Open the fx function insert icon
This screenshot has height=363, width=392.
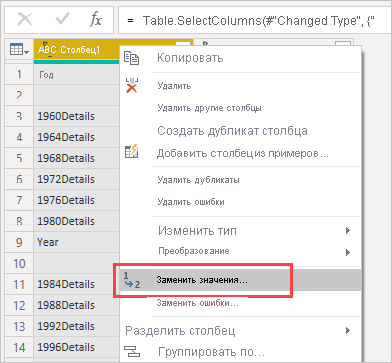click(x=96, y=21)
